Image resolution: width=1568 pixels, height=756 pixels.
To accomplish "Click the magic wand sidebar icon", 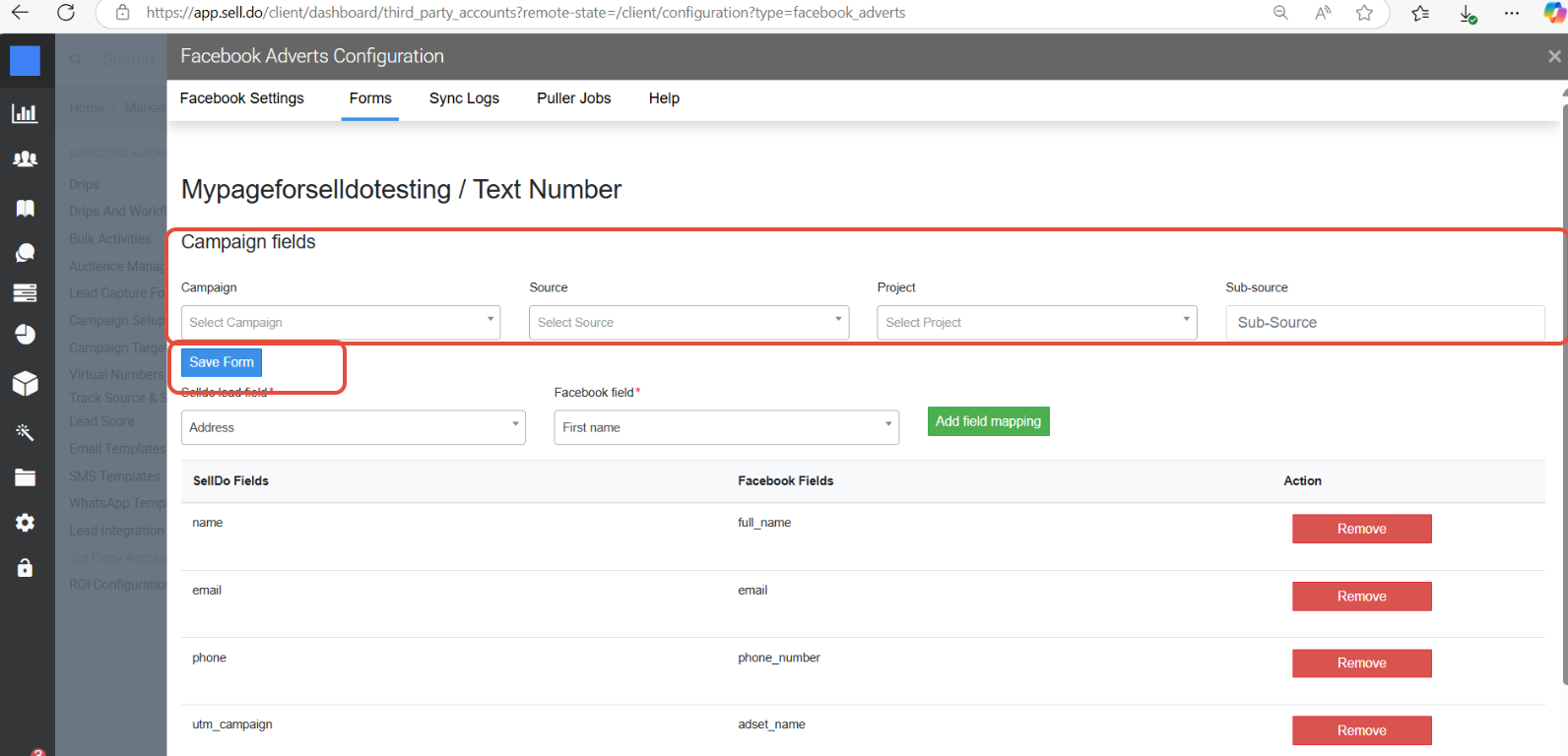I will coord(25,432).
